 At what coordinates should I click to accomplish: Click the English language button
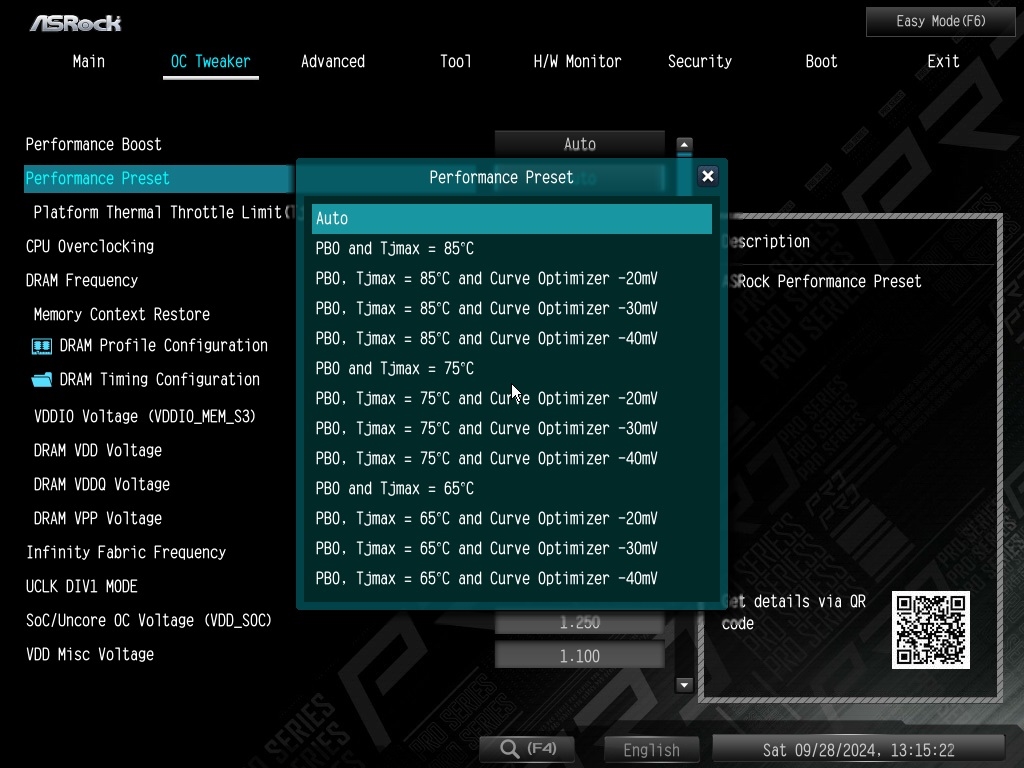click(651, 750)
